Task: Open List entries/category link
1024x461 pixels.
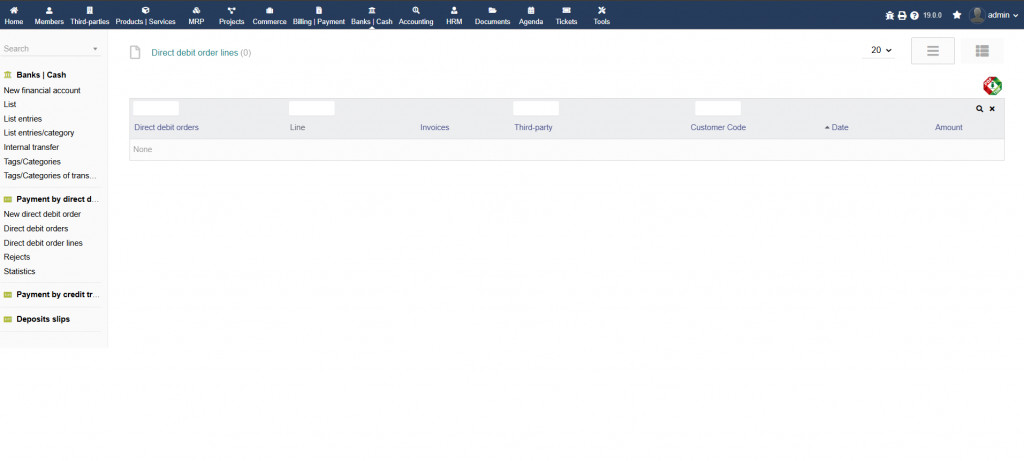Action: pos(39,133)
